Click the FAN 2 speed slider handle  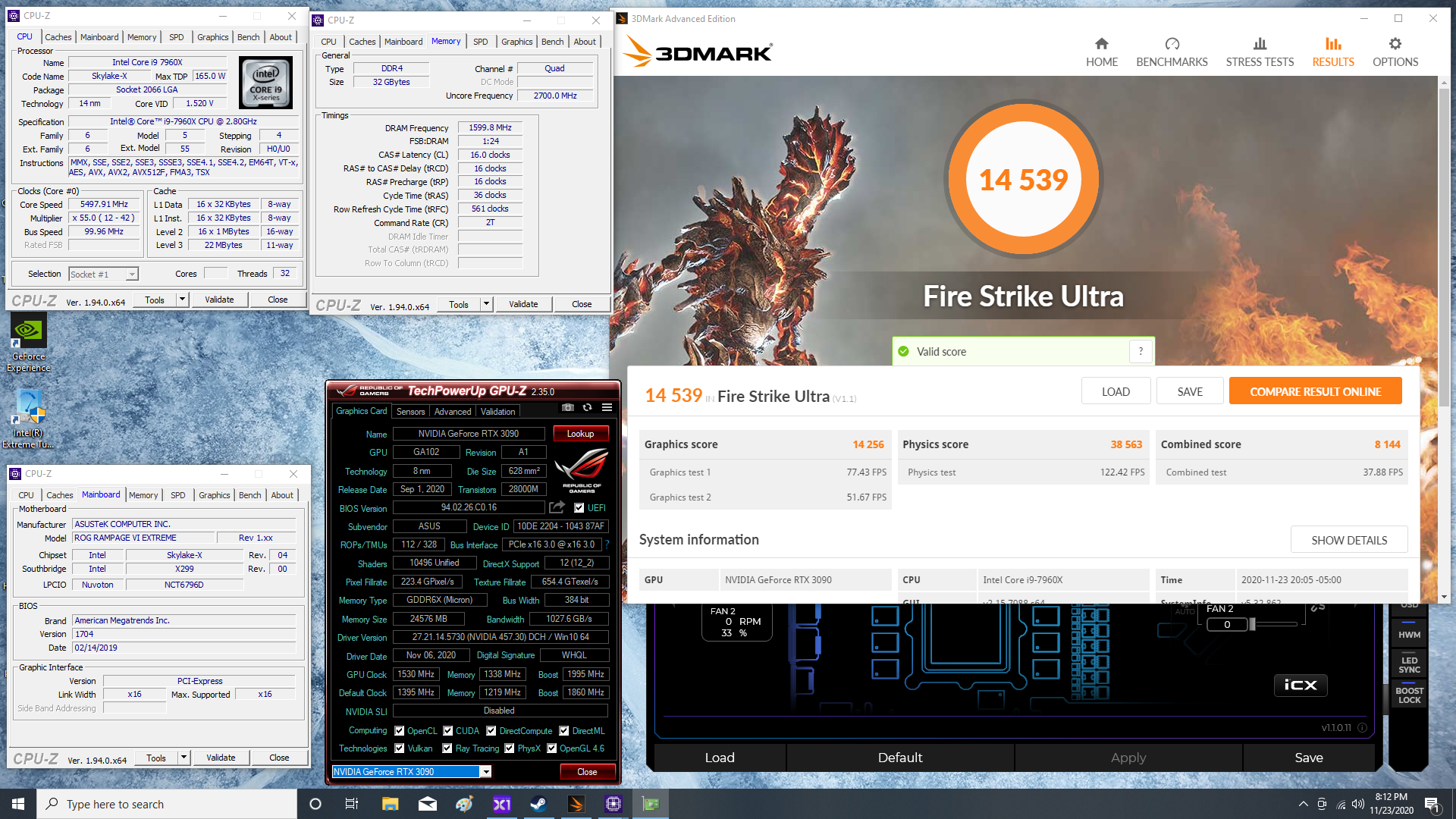coord(1253,624)
